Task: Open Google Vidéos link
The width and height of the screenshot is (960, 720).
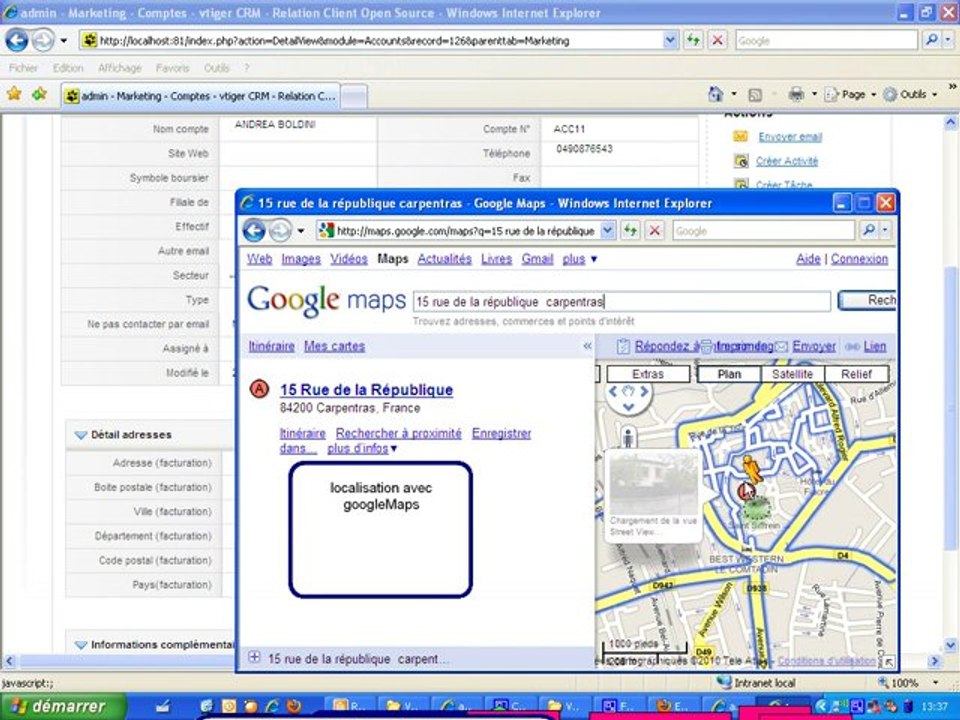Action: [349, 259]
